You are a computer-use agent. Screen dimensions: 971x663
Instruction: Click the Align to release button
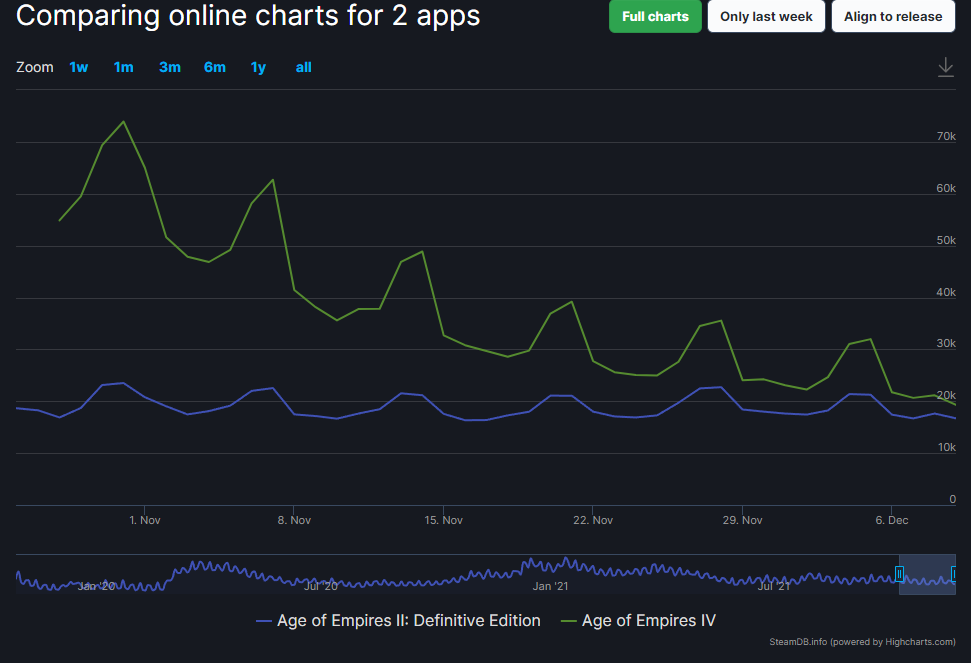click(x=892, y=17)
